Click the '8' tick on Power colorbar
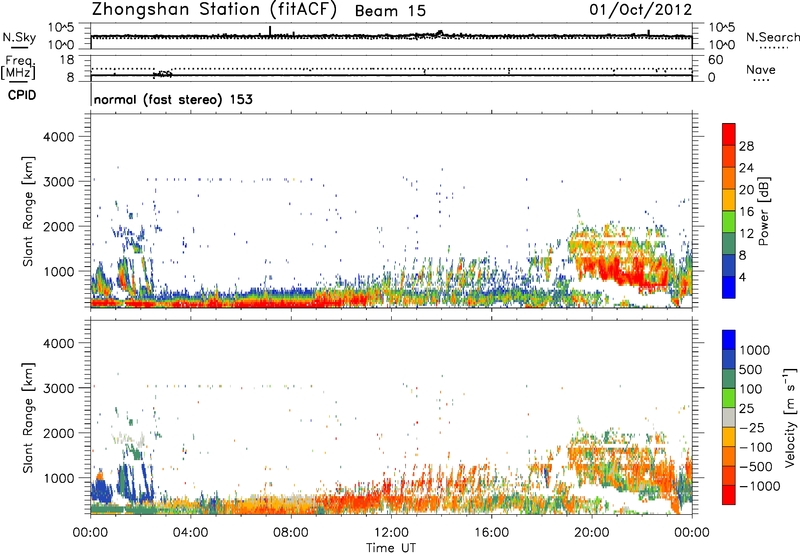This screenshot has width=800, height=554. pyautogui.click(x=743, y=256)
